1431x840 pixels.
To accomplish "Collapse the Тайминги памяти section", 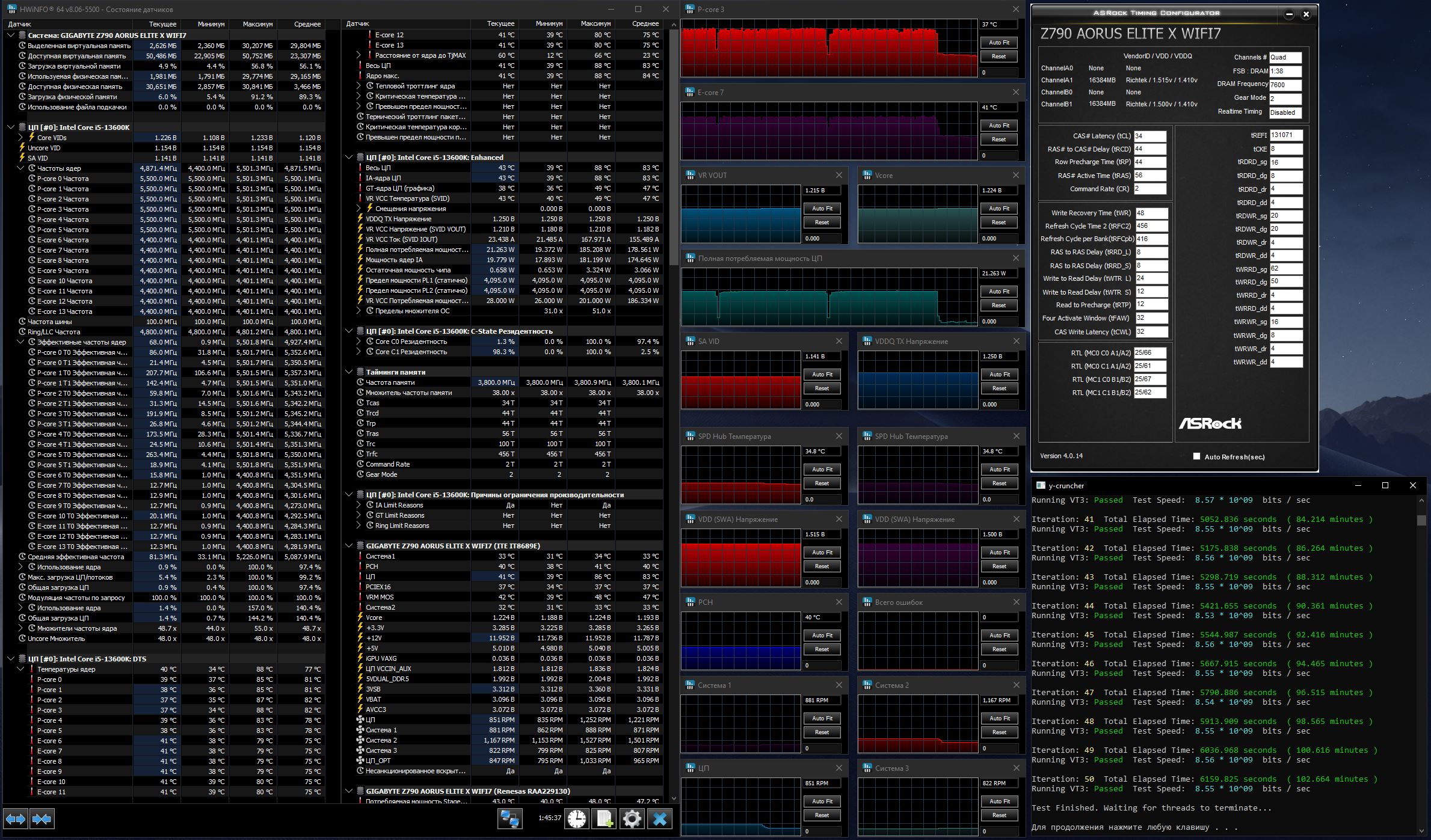I will (349, 372).
